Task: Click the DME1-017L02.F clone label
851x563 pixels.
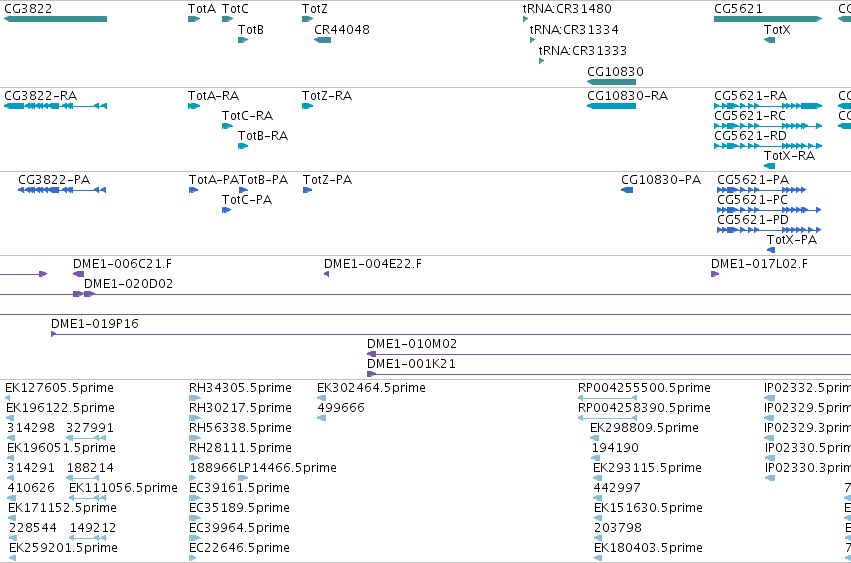Action: coord(759,264)
